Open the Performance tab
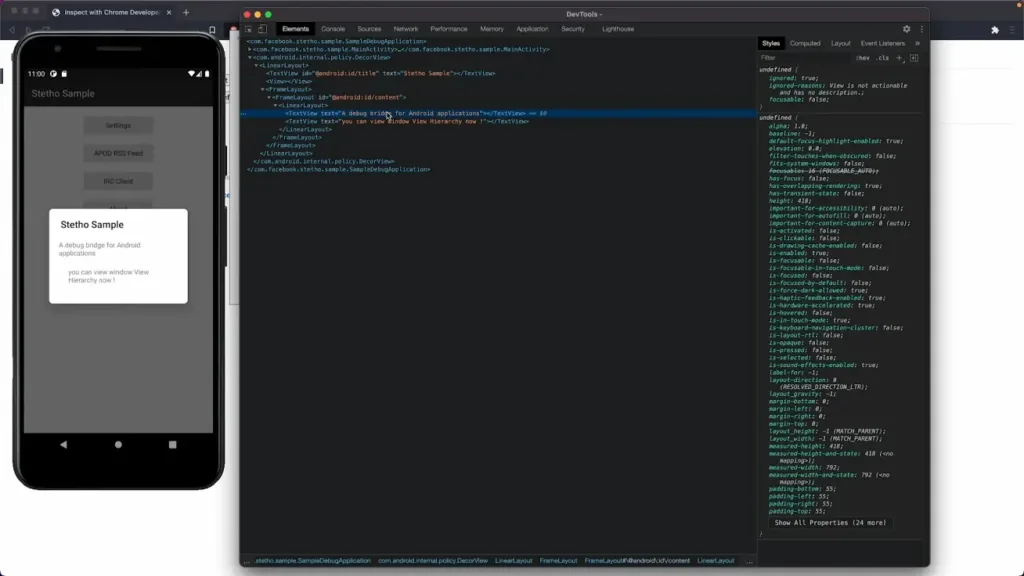The image size is (1024, 576). [x=449, y=29]
